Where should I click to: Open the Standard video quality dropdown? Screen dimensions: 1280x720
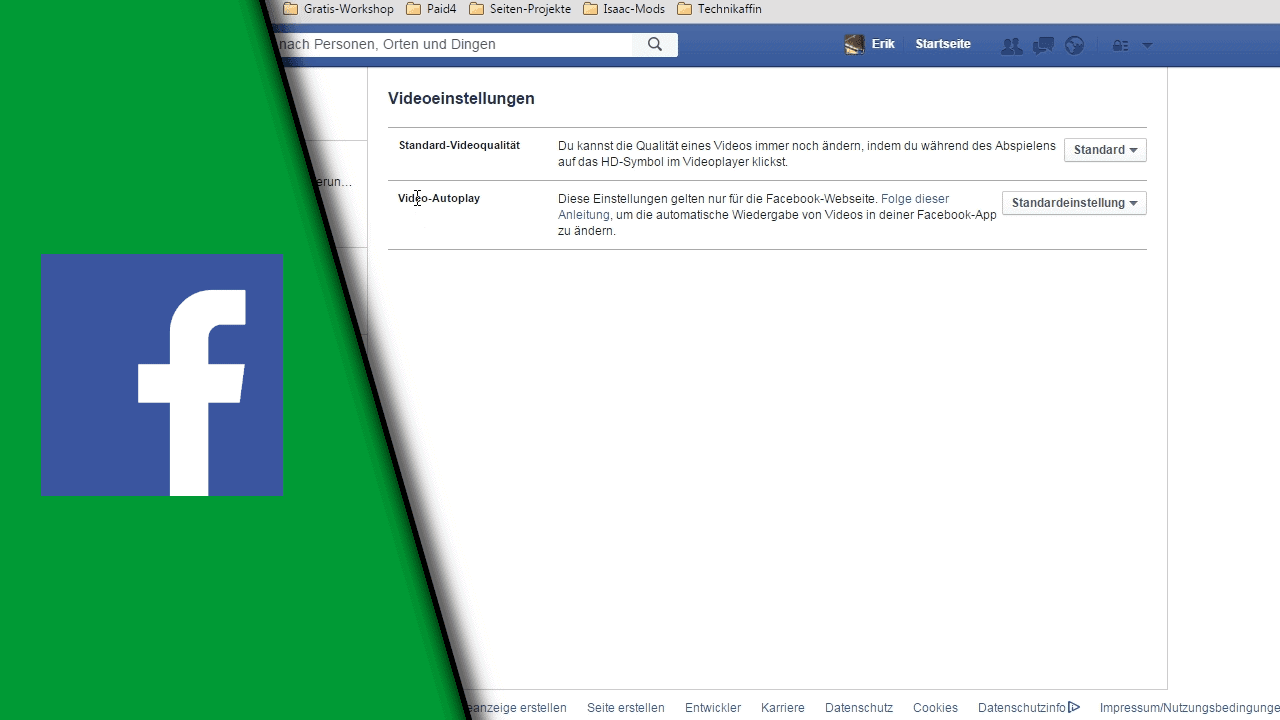(1105, 150)
